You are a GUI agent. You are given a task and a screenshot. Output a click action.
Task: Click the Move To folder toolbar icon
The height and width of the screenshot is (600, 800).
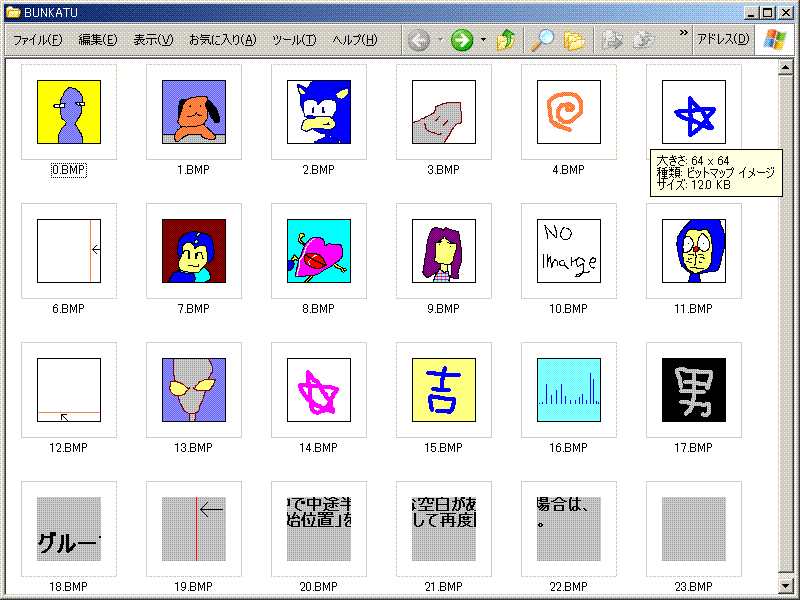(x=612, y=40)
